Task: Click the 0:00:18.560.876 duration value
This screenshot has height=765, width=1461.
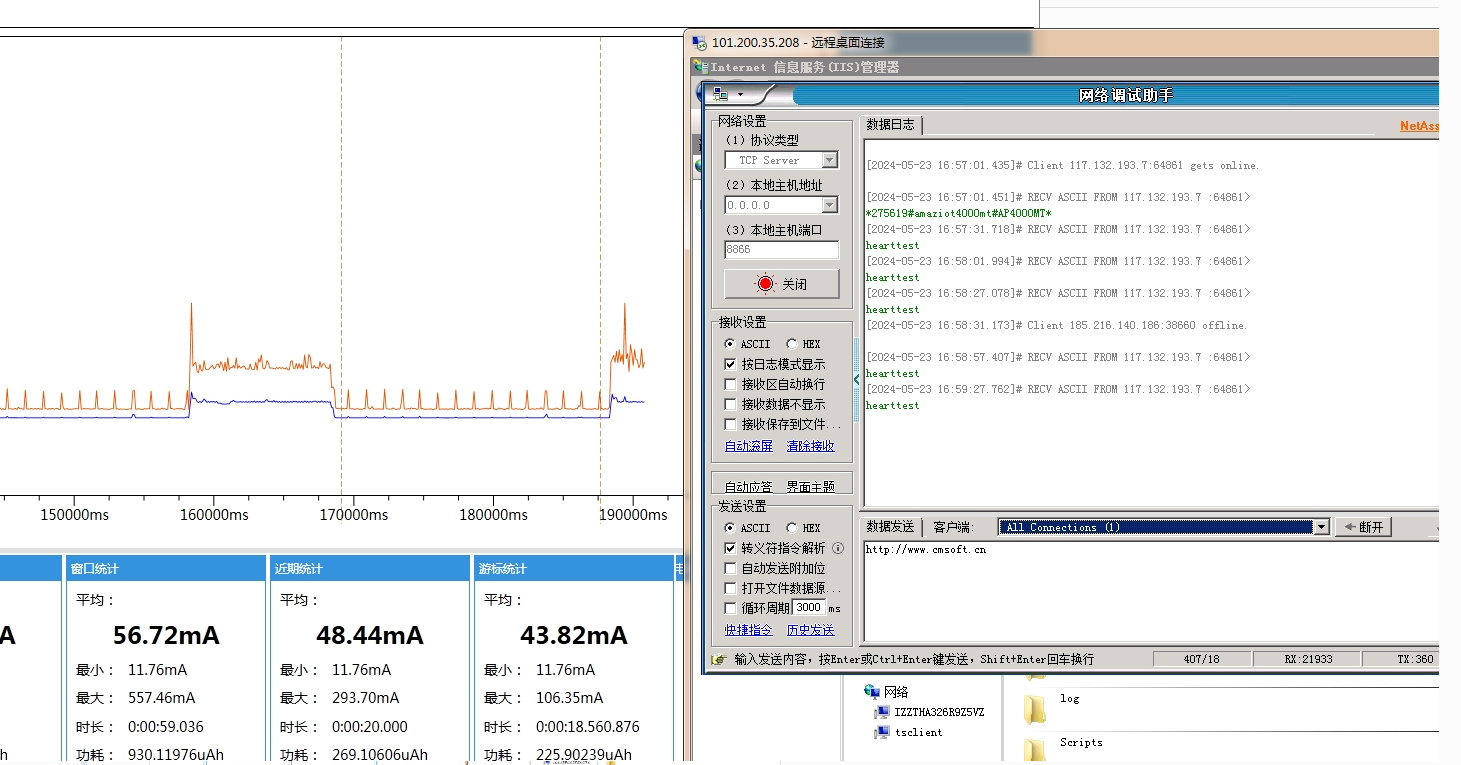Action: (x=588, y=727)
